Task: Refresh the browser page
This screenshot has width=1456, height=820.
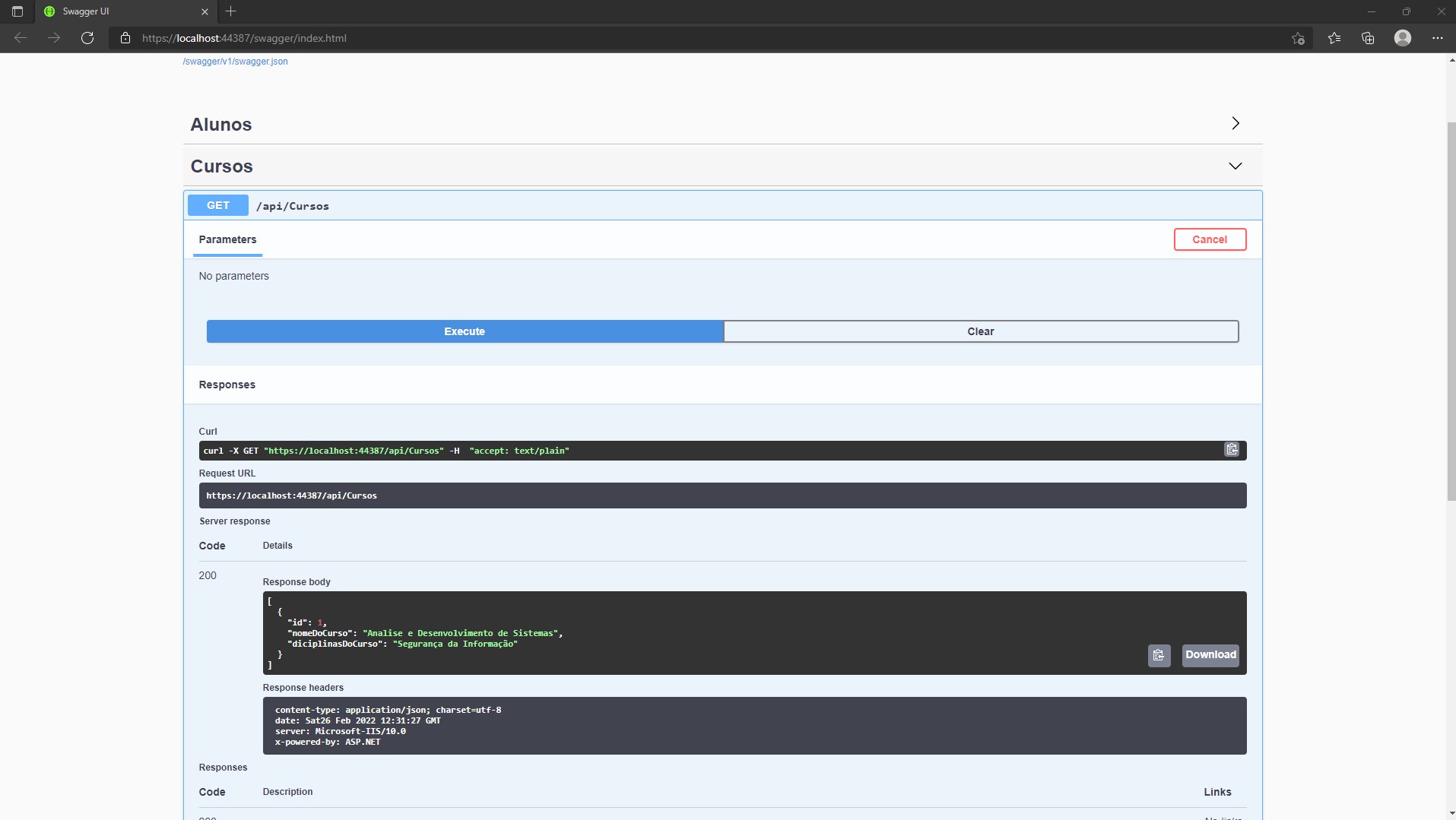Action: tap(87, 38)
